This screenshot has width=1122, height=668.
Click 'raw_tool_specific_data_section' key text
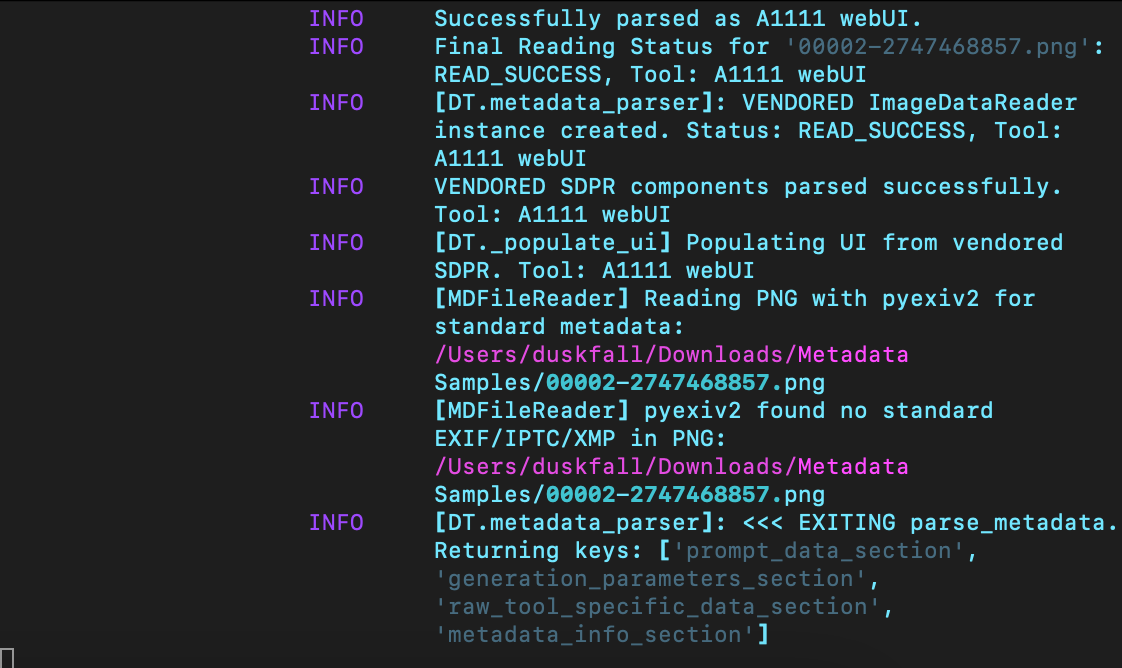pyautogui.click(x=657, y=607)
